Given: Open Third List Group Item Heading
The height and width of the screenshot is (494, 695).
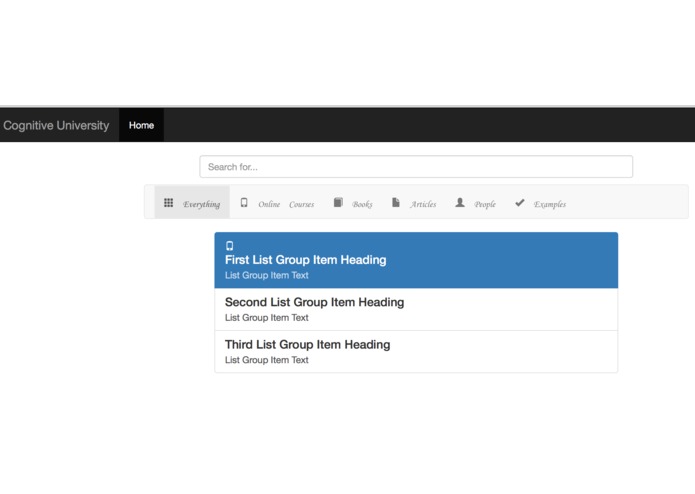Looking at the screenshot, I should tap(307, 345).
